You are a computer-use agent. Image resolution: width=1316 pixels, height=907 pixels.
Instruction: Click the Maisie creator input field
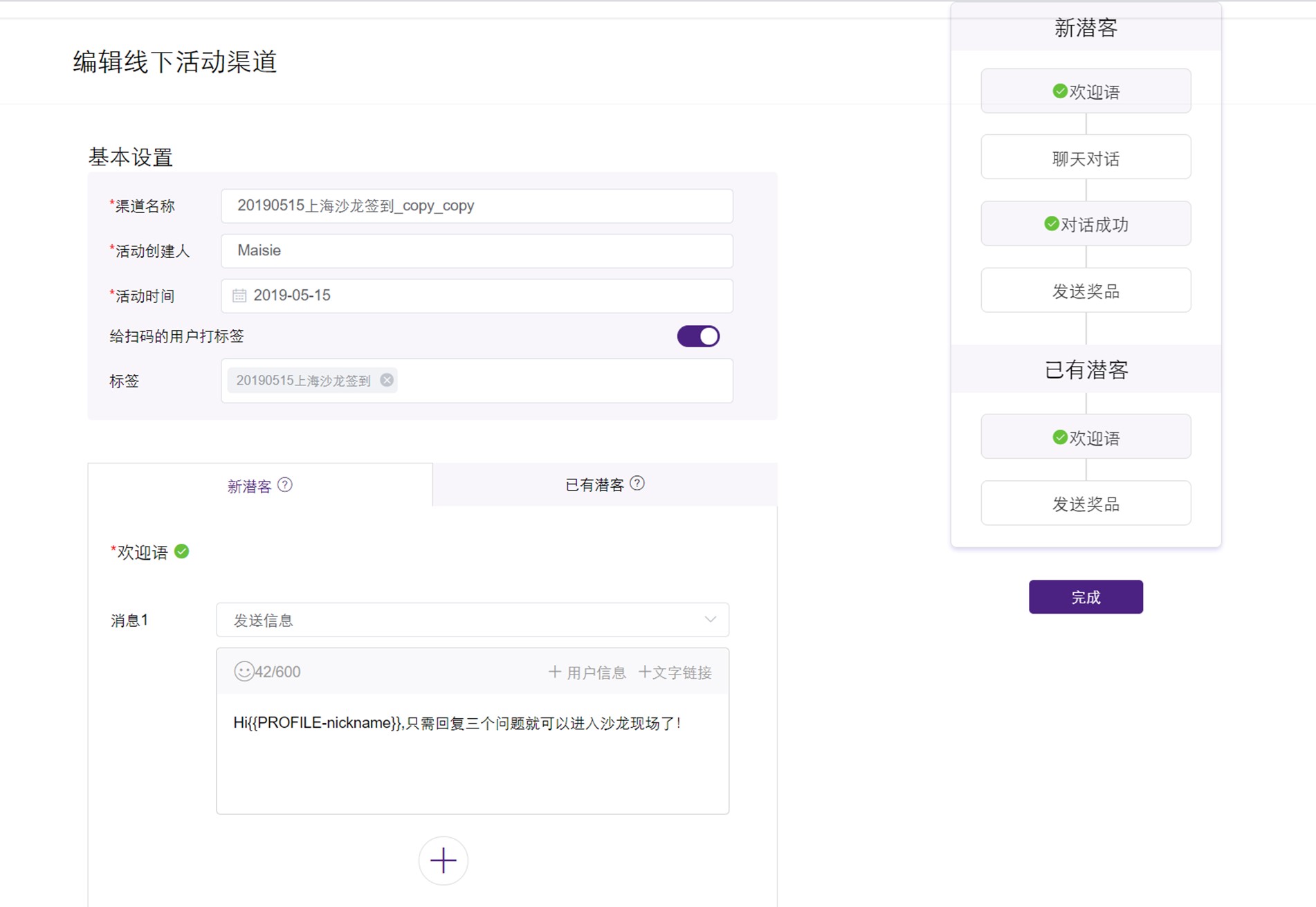pyautogui.click(x=476, y=250)
